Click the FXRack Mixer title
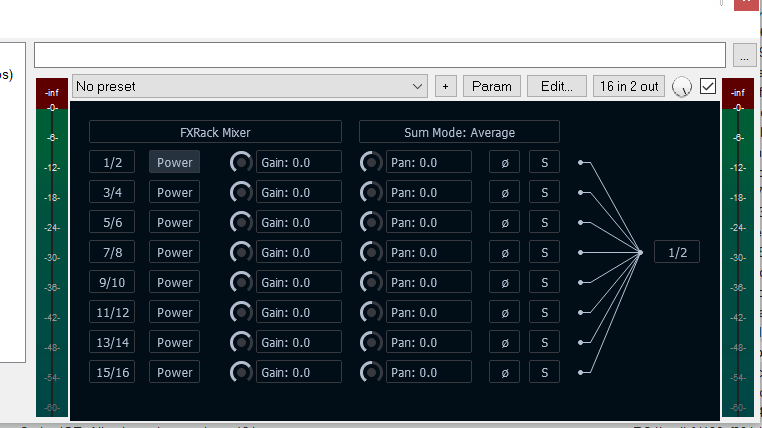This screenshot has width=762, height=428. pyautogui.click(x=215, y=132)
